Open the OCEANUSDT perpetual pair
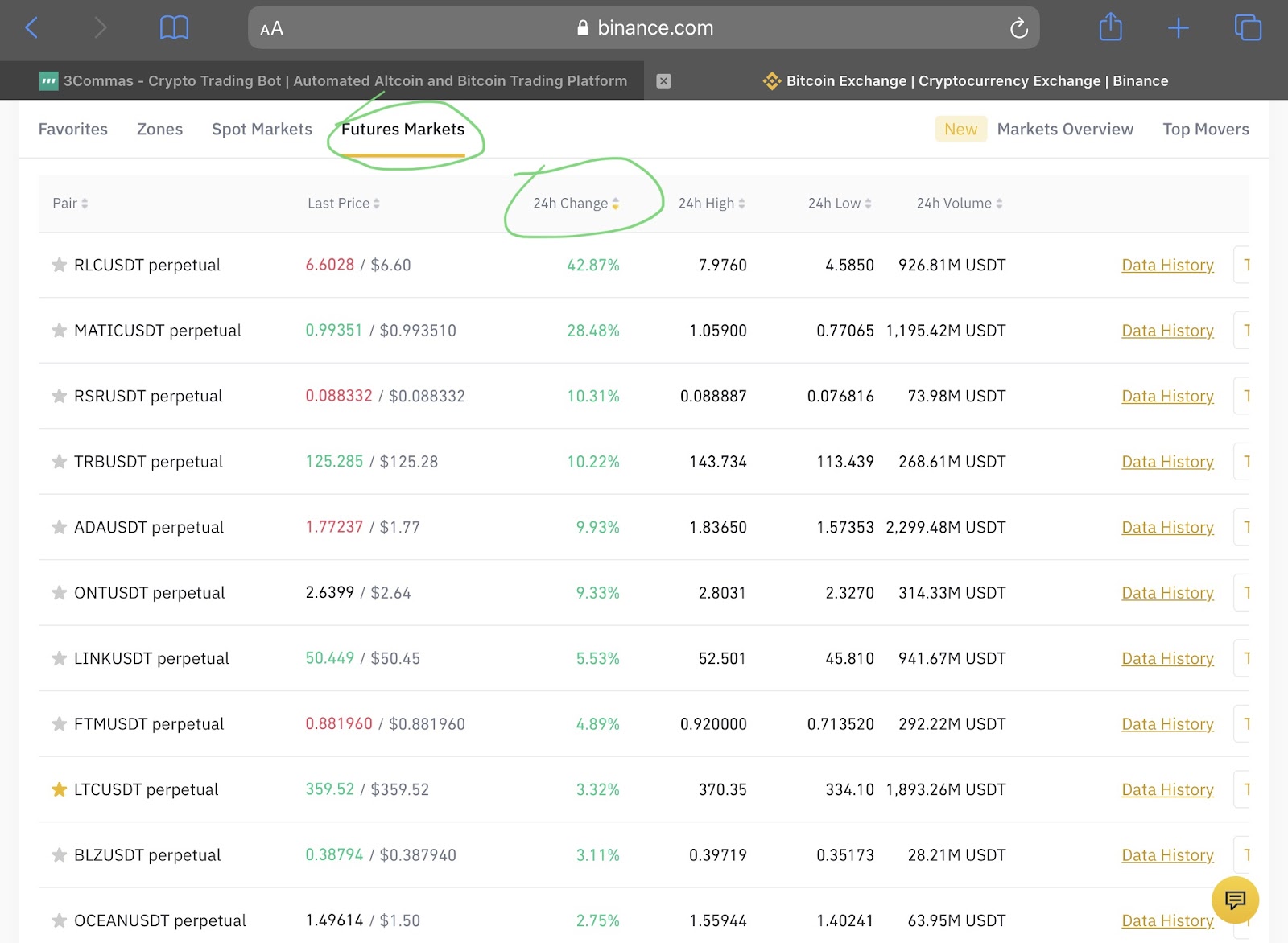This screenshot has height=943, width=1288. (160, 920)
